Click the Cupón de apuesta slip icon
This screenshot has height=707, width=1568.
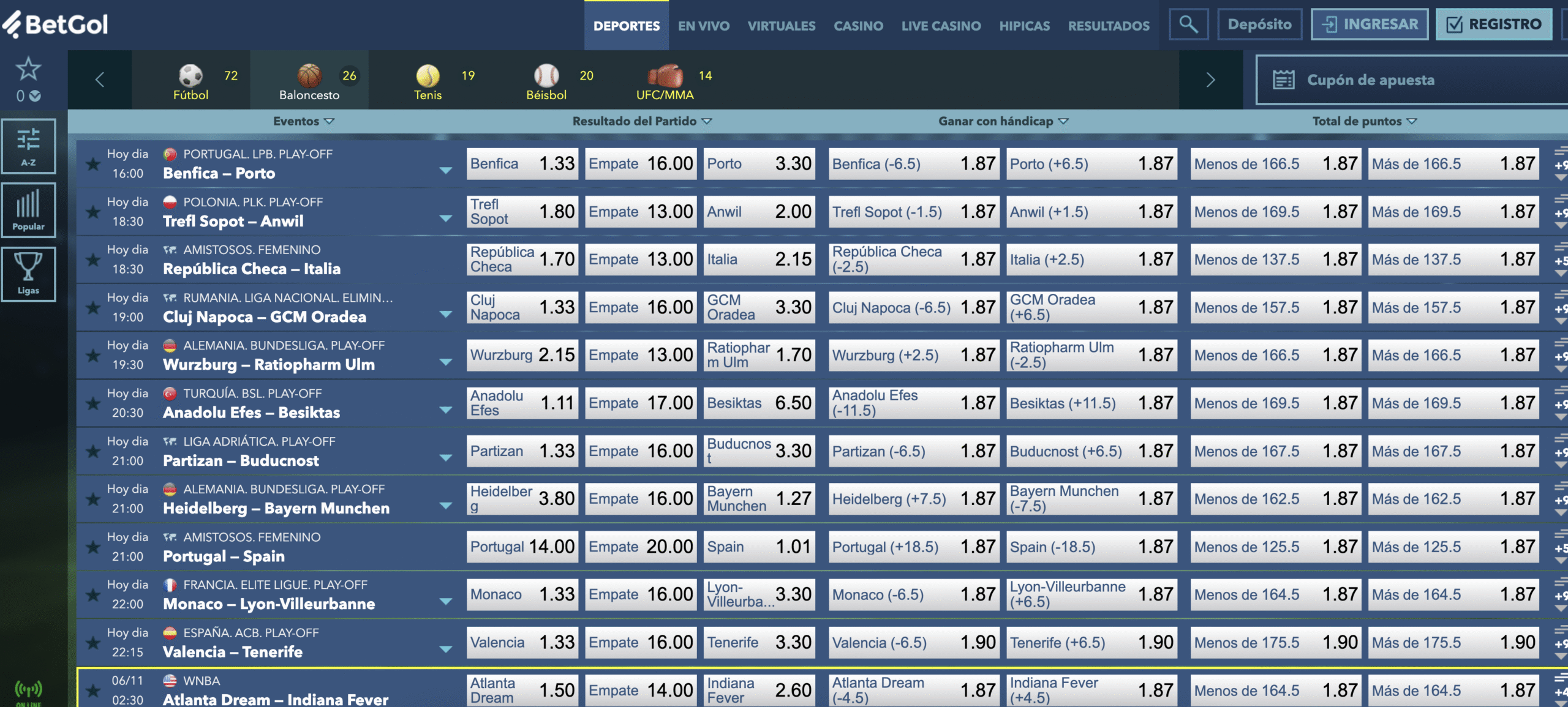(x=1283, y=80)
